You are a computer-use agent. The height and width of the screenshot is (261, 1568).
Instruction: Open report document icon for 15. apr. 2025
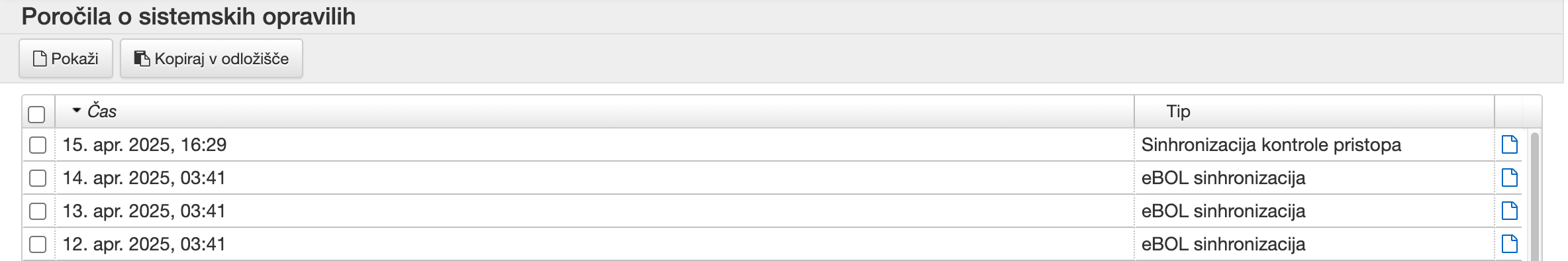[1509, 144]
